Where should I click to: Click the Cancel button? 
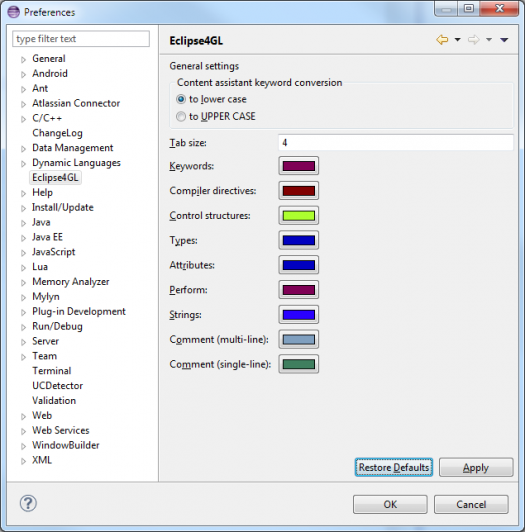click(x=471, y=504)
